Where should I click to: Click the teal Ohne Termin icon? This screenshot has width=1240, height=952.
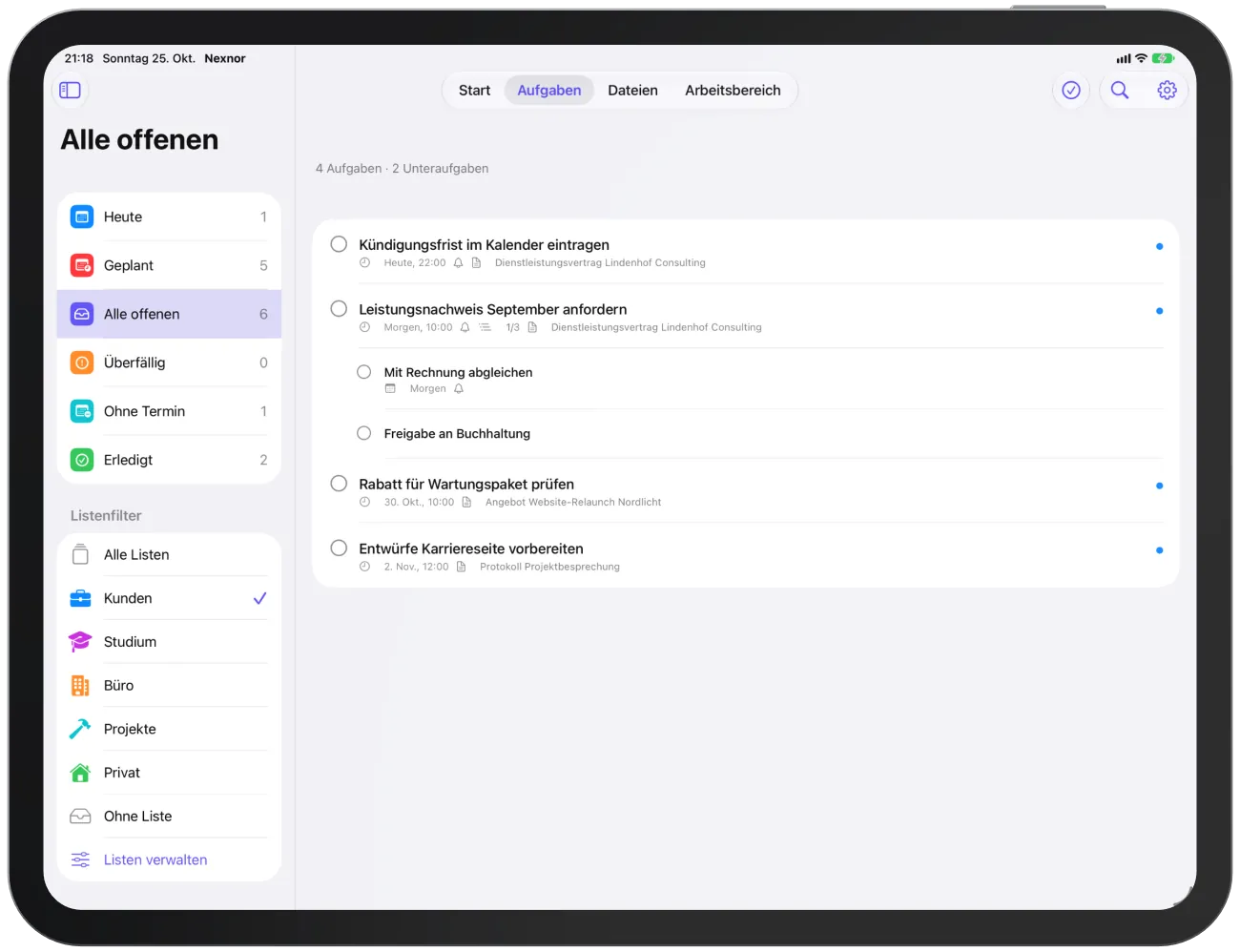[82, 411]
